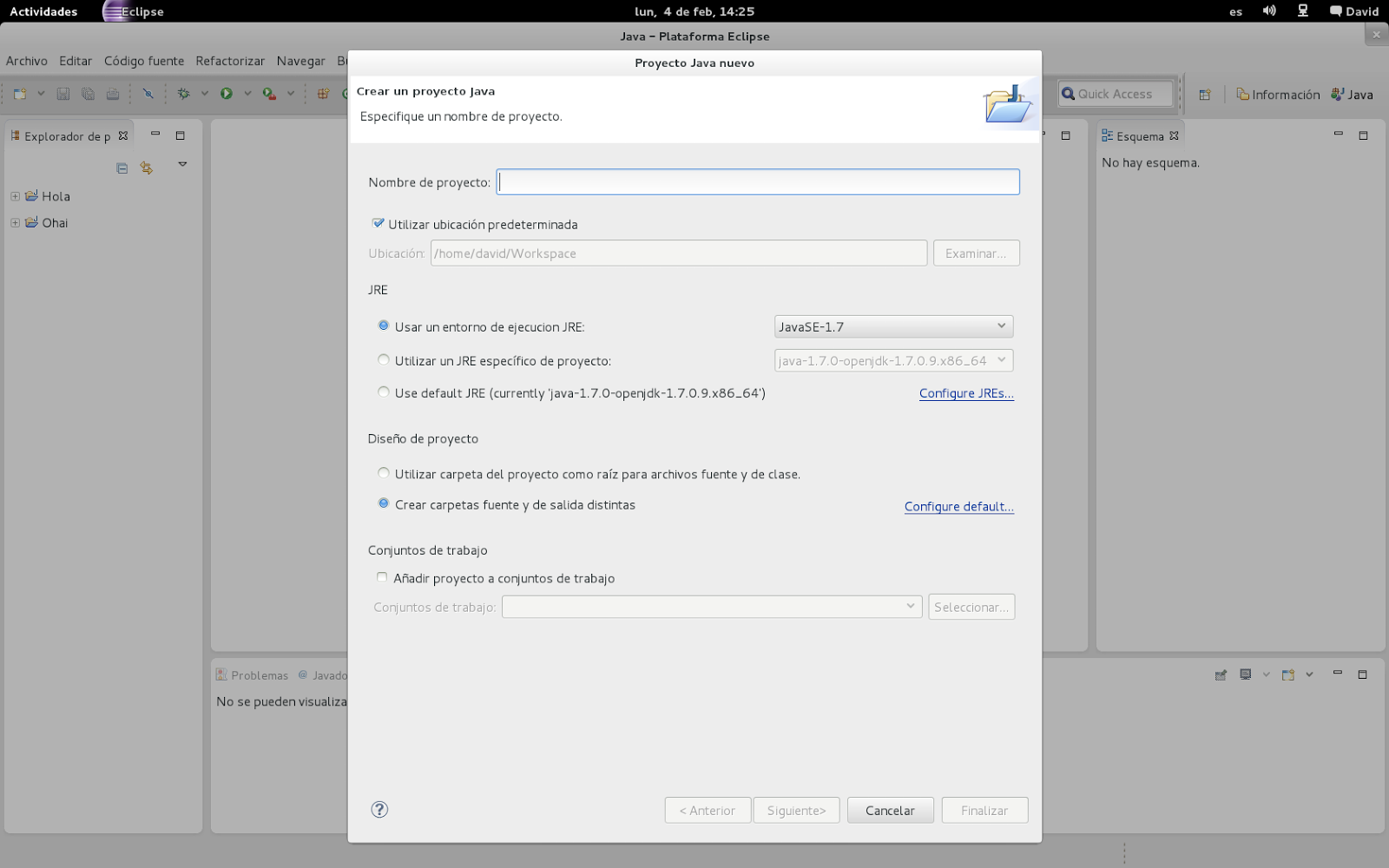Uncheck Utilizar ubicación predeterminada
The width and height of the screenshot is (1389, 868).
tap(379, 222)
